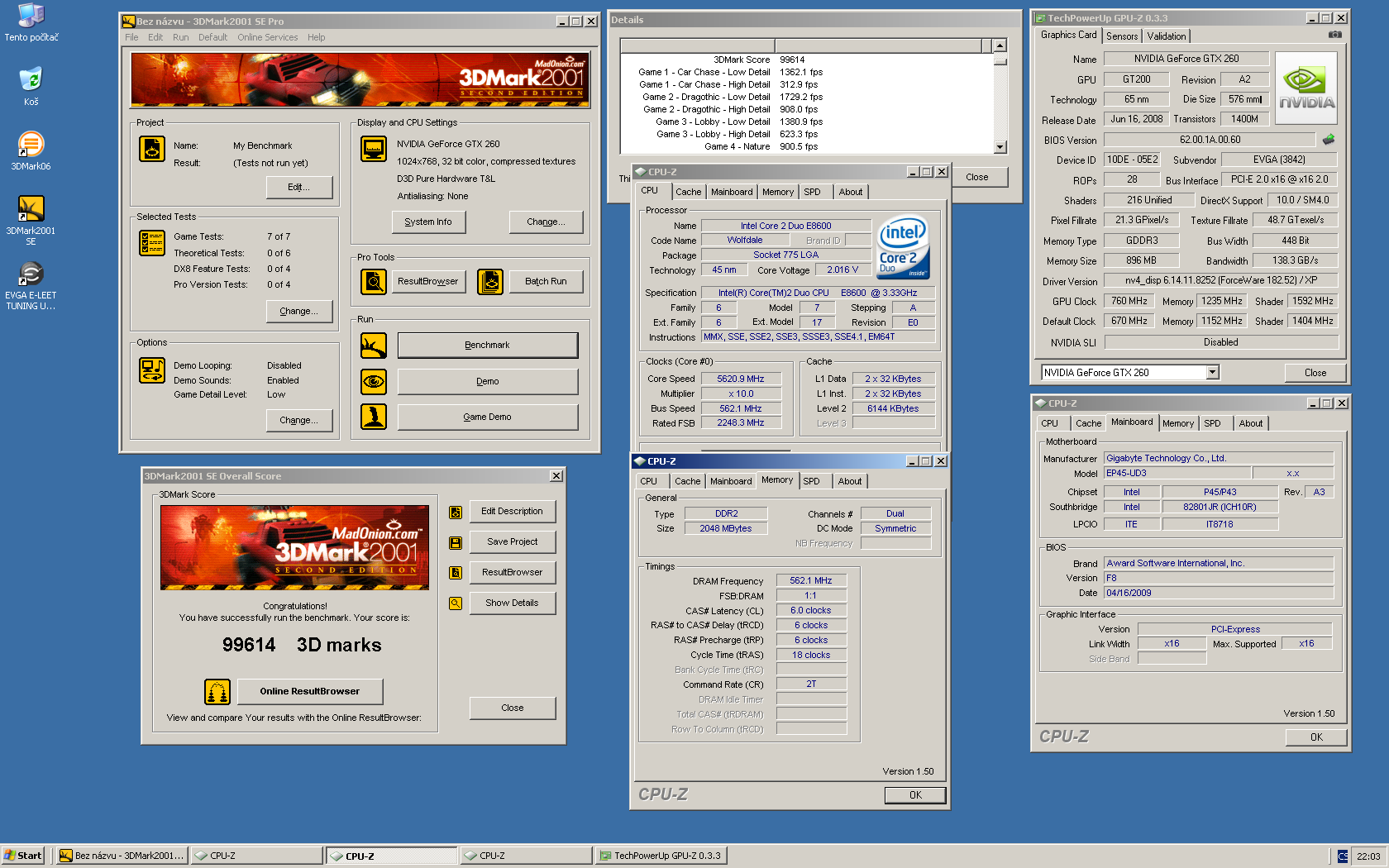Click the Batch Run icon in Pro Tools
The width and height of the screenshot is (1389, 868).
pos(490,282)
